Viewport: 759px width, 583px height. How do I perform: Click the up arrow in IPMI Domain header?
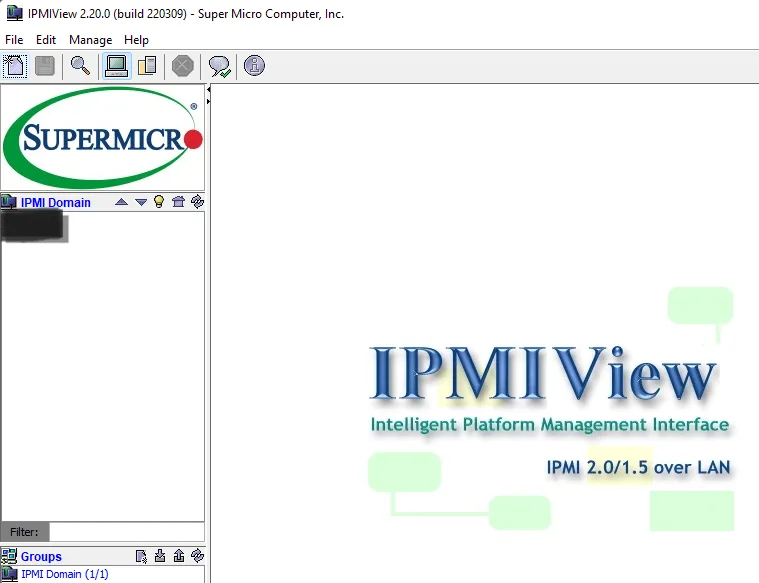tap(121, 202)
